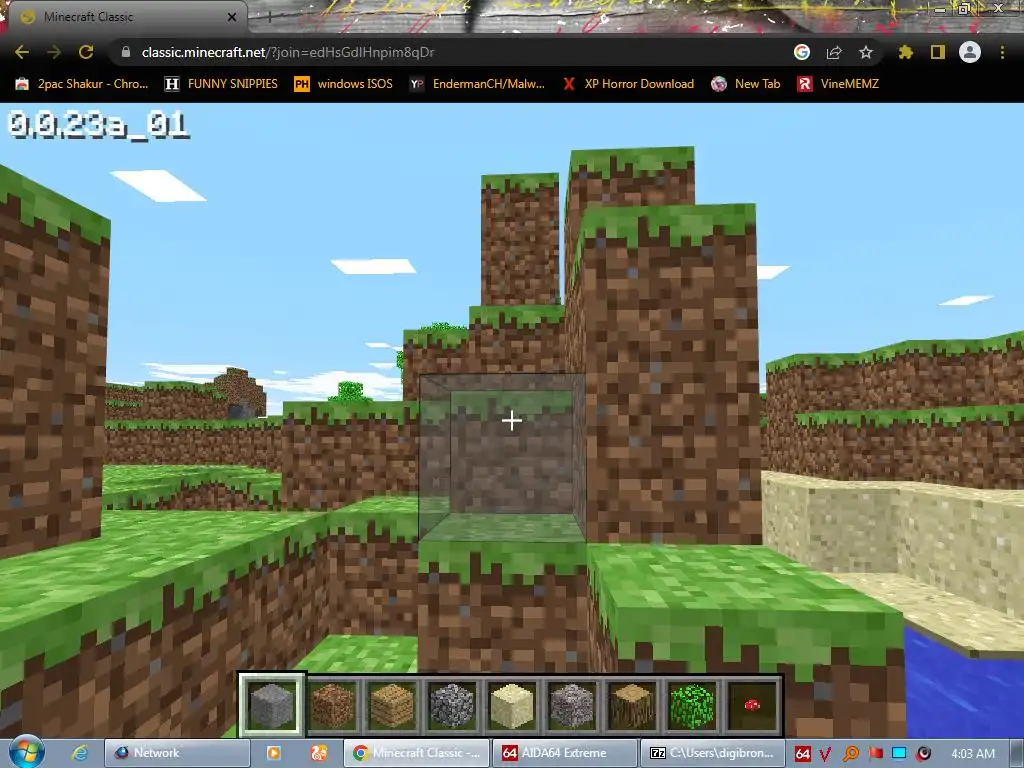Click the padlock site info icon
1024x768 pixels.
click(x=126, y=52)
